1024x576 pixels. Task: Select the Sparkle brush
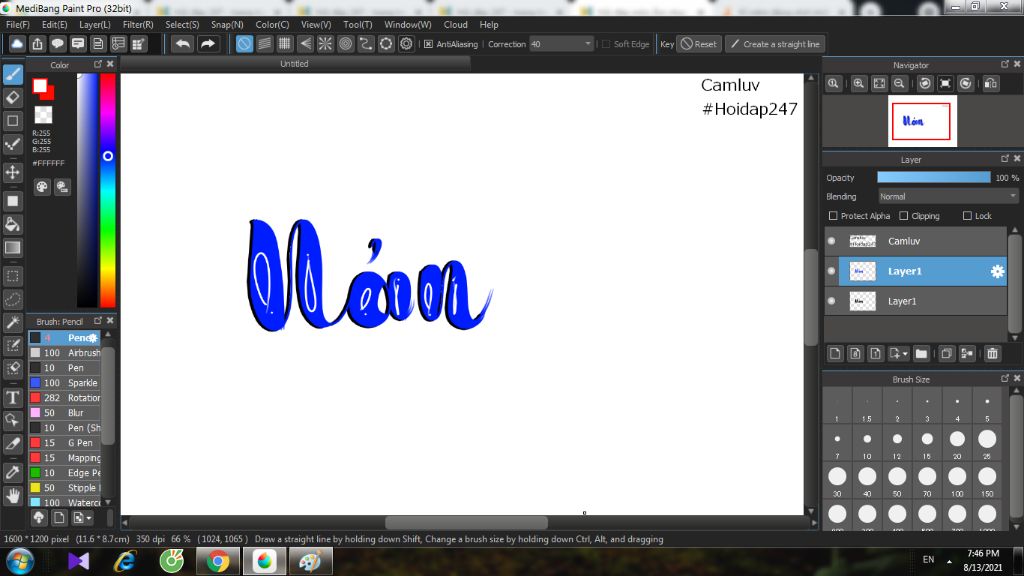pyautogui.click(x=65, y=383)
